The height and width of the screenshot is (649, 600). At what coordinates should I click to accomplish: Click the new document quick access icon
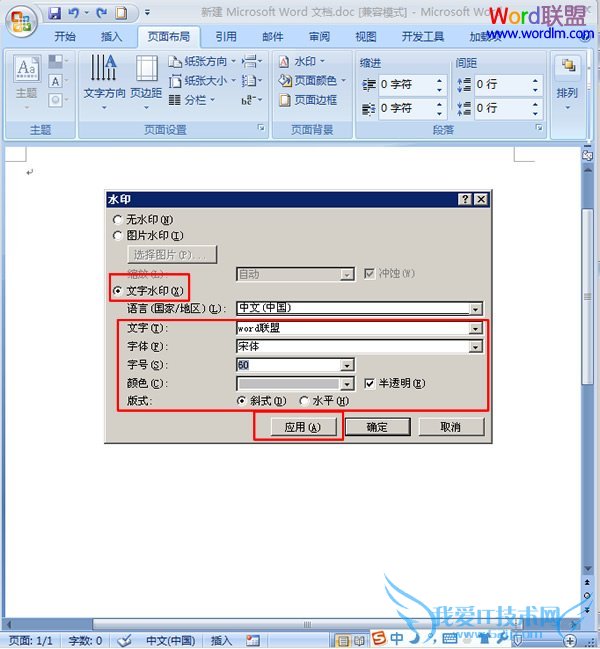point(122,13)
